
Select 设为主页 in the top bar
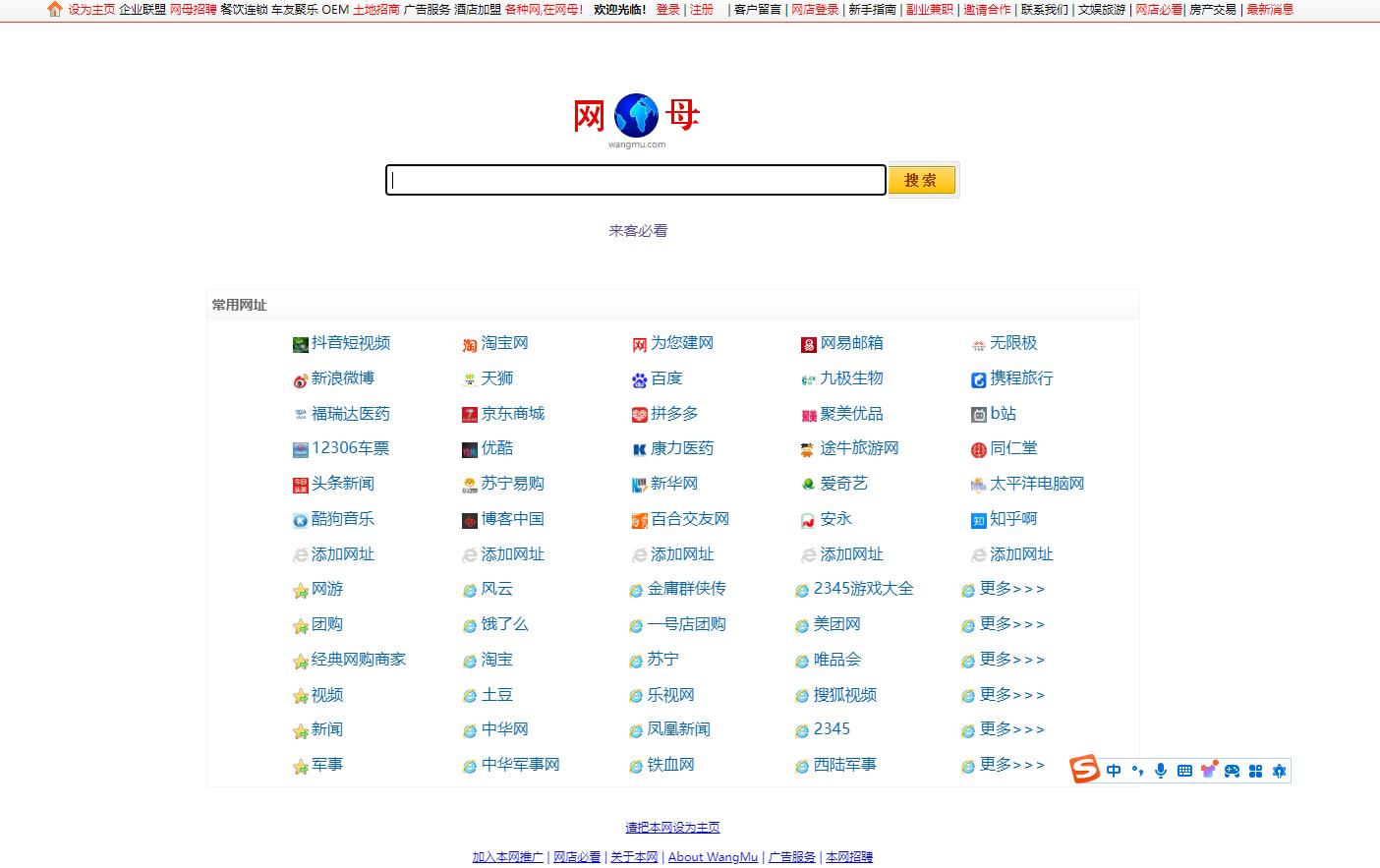click(x=91, y=9)
